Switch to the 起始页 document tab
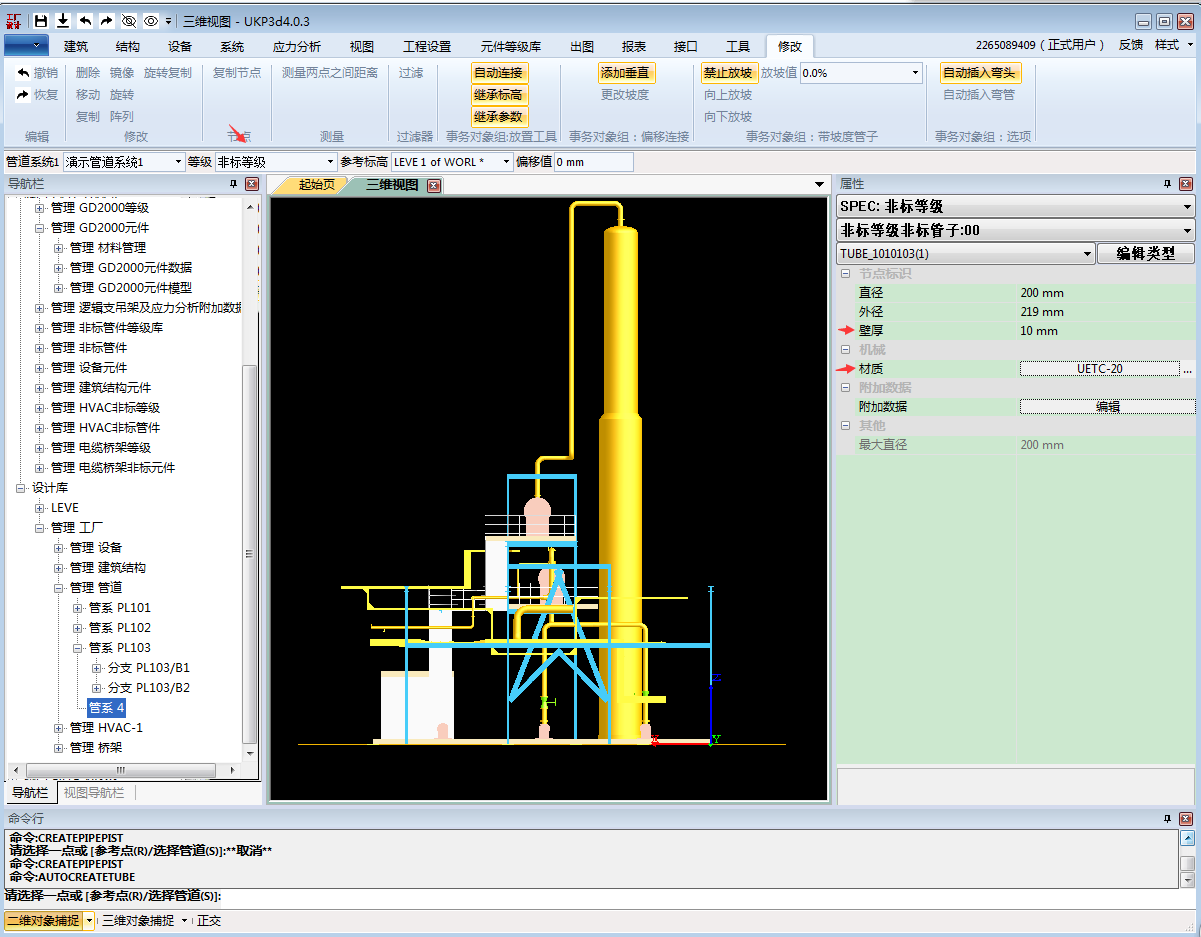 (317, 185)
